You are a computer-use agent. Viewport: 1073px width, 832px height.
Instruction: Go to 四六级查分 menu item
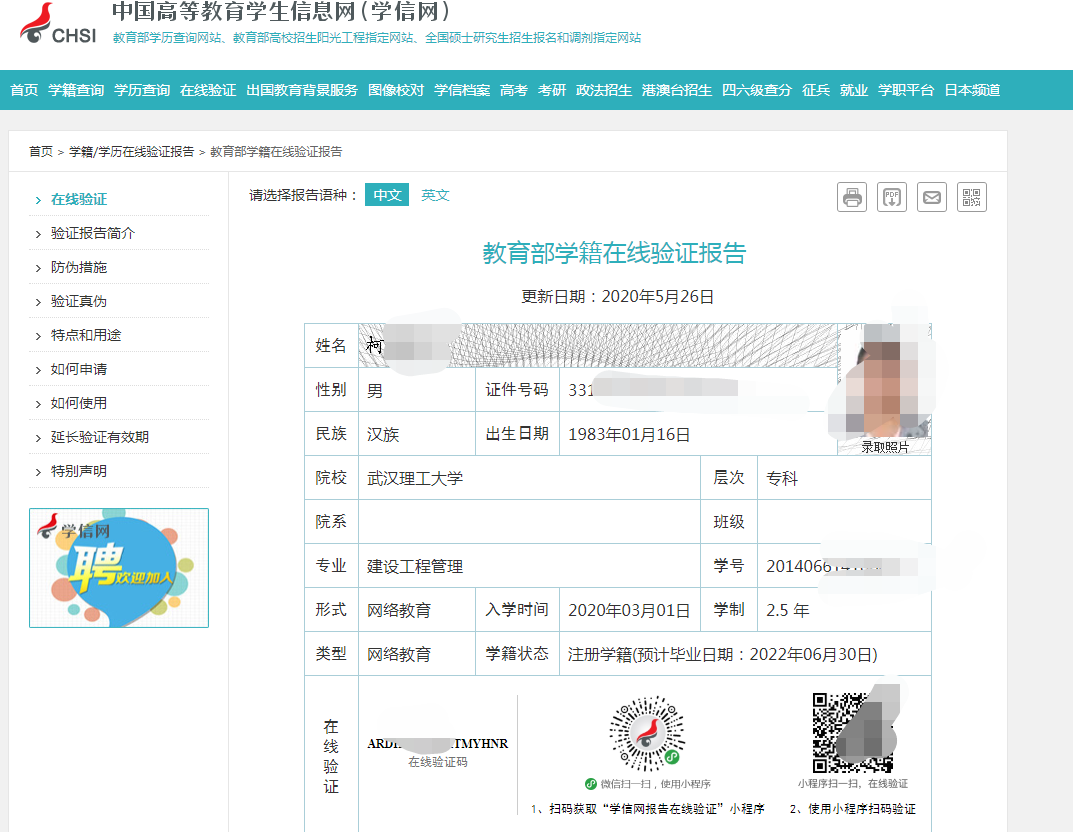757,90
